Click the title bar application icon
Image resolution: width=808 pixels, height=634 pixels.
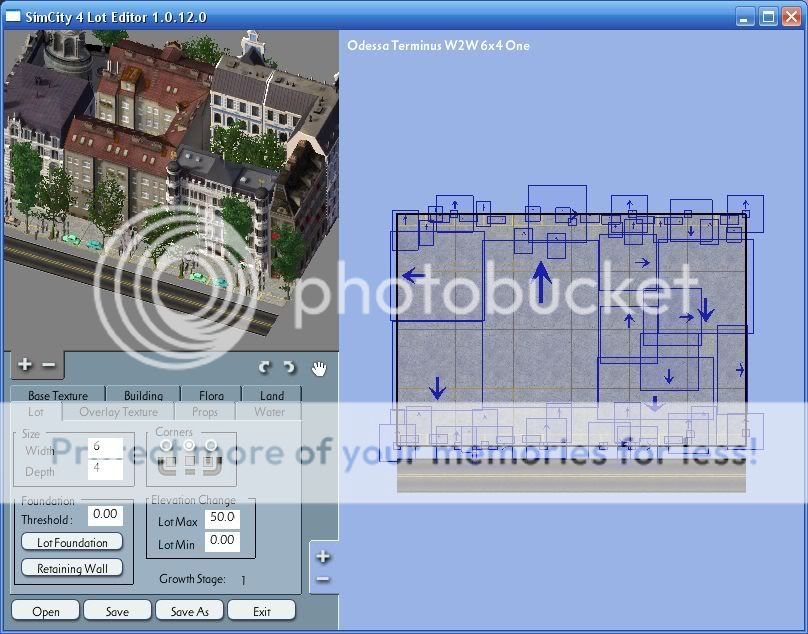pyautogui.click(x=13, y=16)
